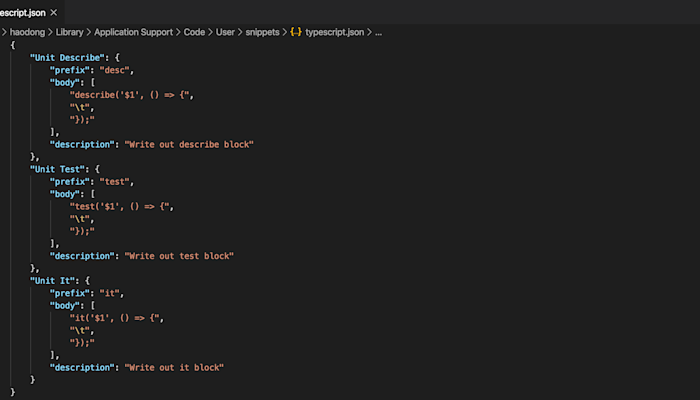Click the "Unit Test" key
700x400 pixels.
click(x=57, y=169)
